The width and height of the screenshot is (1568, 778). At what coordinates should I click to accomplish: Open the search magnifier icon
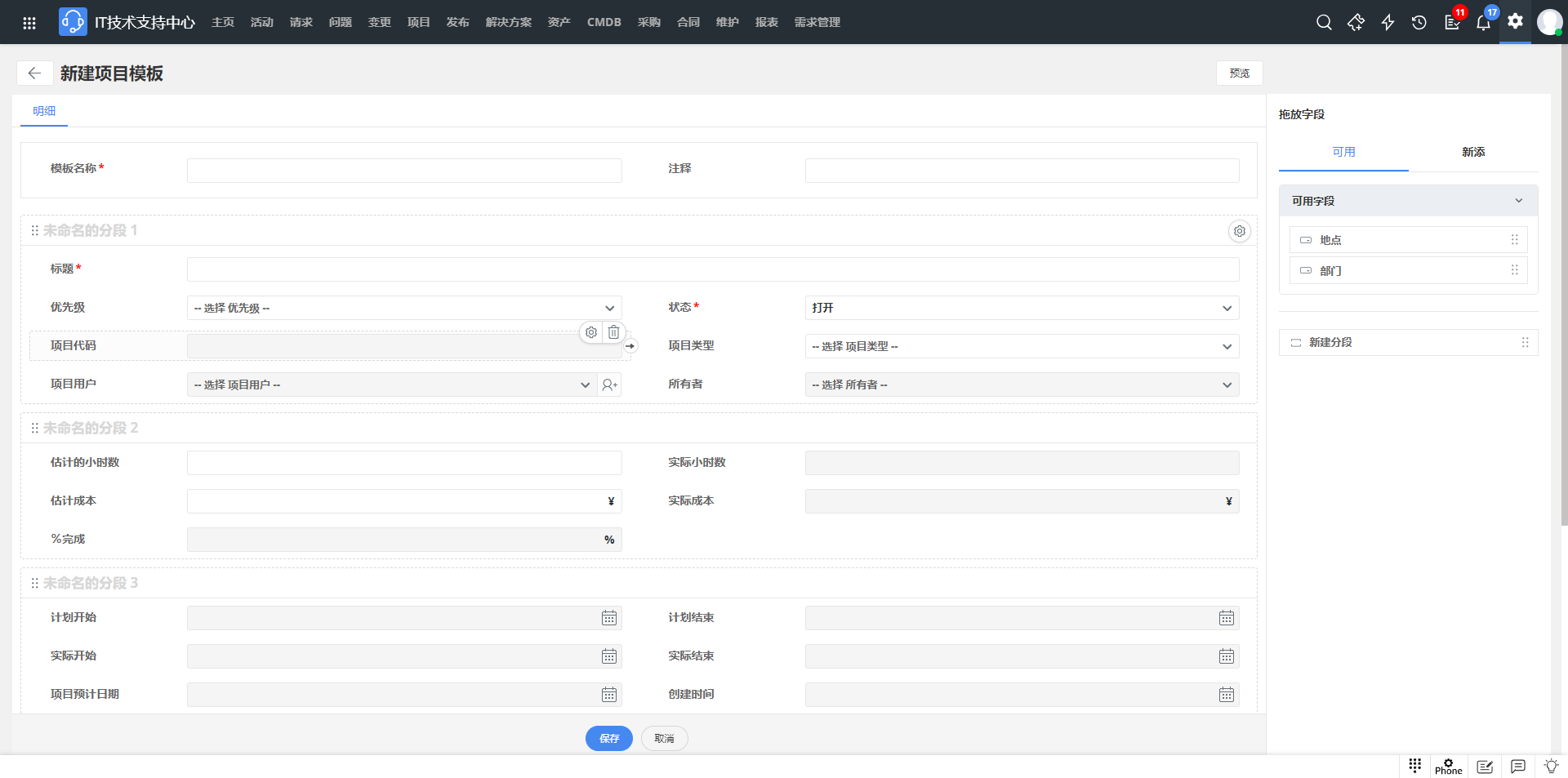click(1324, 22)
